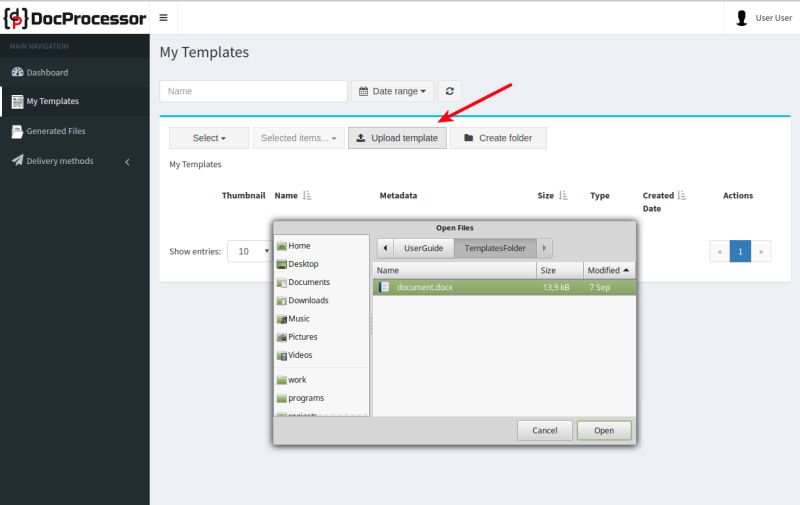This screenshot has height=505, width=800.
Task: Select the work bookmark folder
Action: point(321,380)
